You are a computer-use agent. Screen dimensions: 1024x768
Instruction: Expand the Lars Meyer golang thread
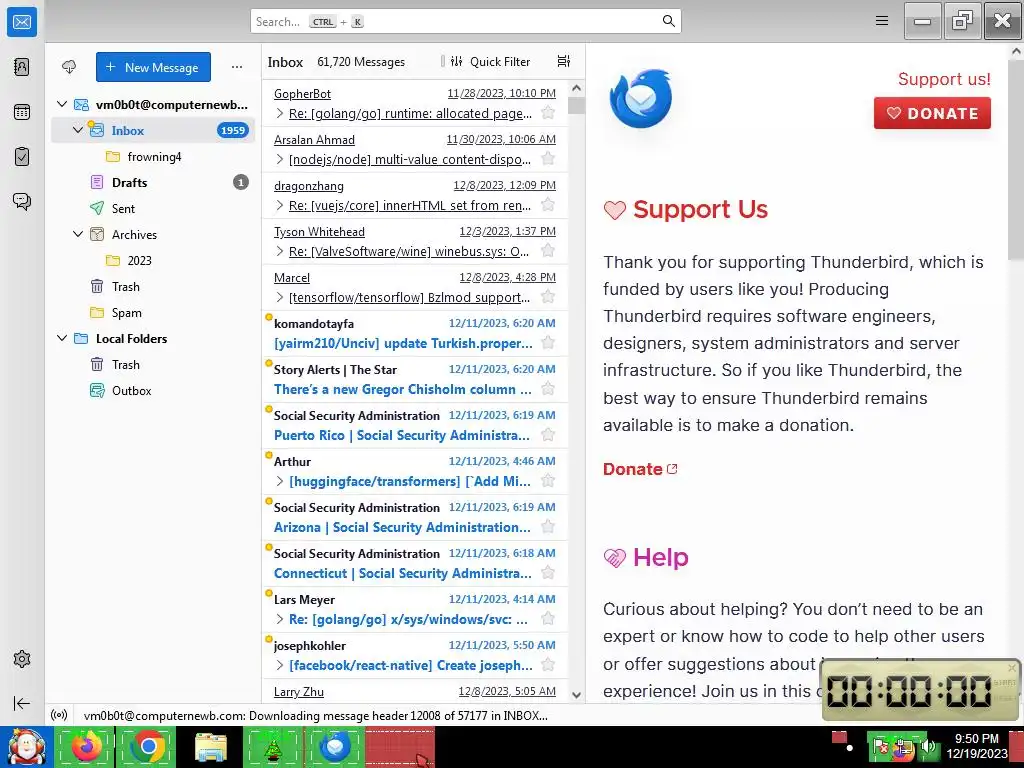click(280, 619)
